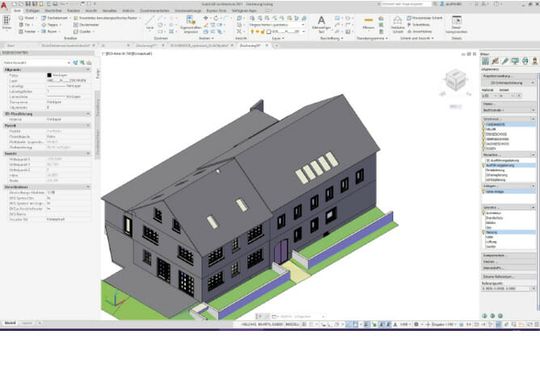Select the circle tool in Zeichnen panel
The image size is (540, 373).
tap(161, 25)
